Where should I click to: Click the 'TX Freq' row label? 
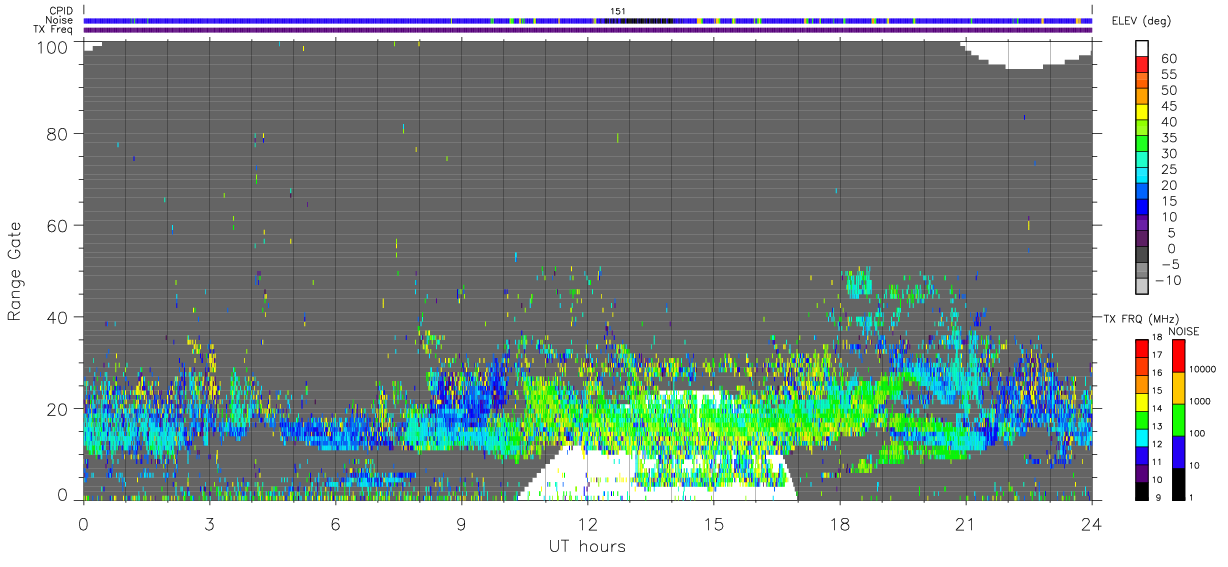55,30
